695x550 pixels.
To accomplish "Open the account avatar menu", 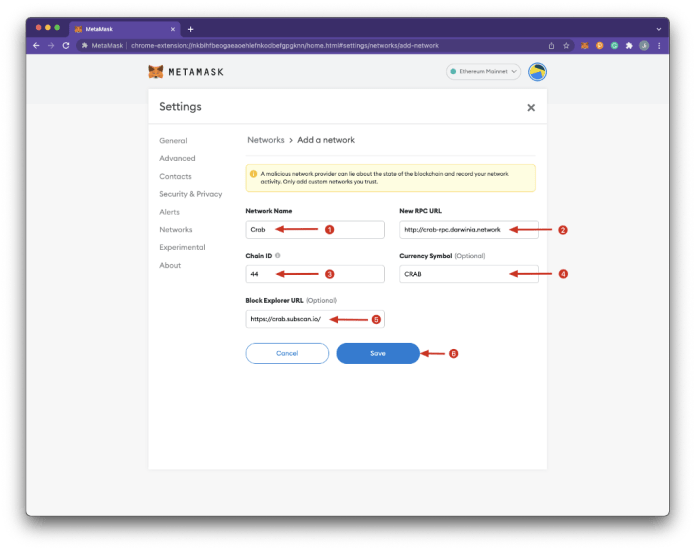I will 537,72.
